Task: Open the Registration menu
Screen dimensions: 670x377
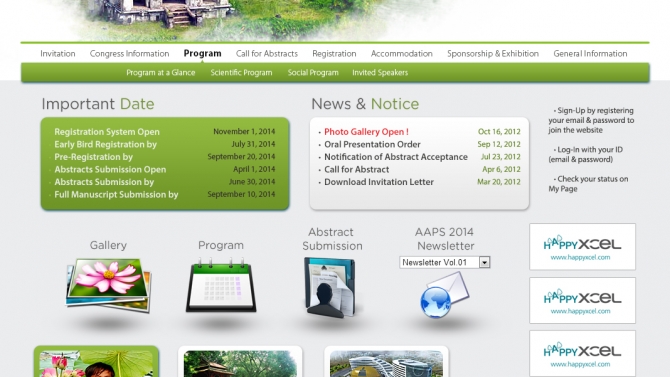Action: [334, 53]
